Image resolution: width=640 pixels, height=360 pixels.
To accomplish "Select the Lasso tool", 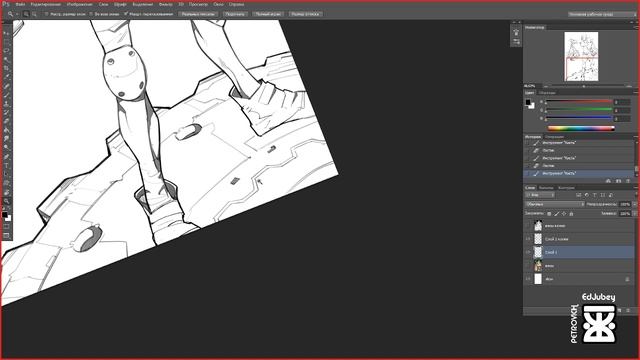I will (6, 51).
